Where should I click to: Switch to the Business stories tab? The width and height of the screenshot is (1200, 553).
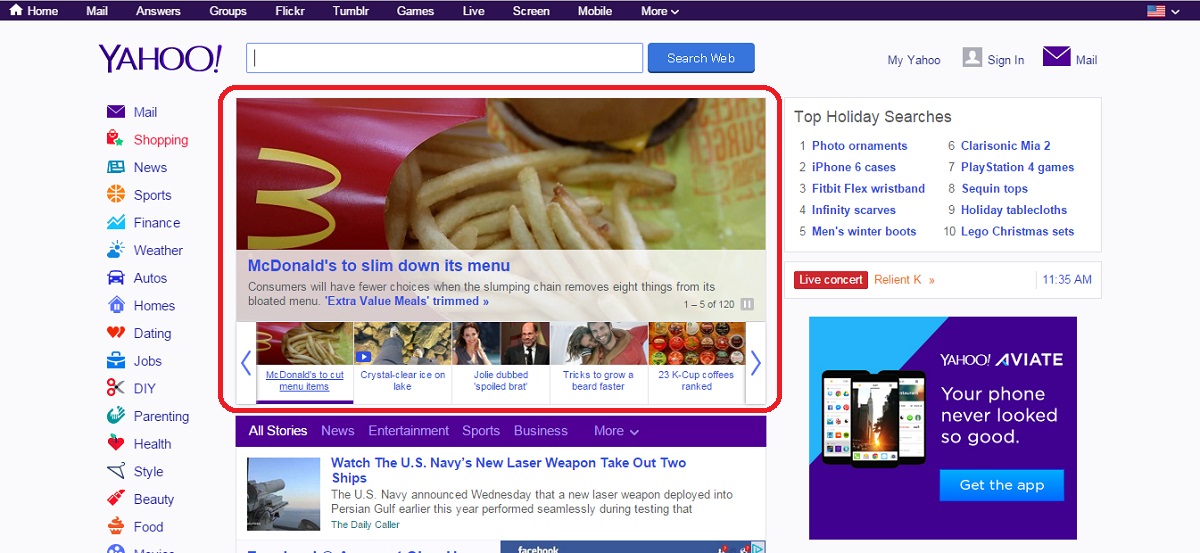click(x=541, y=431)
